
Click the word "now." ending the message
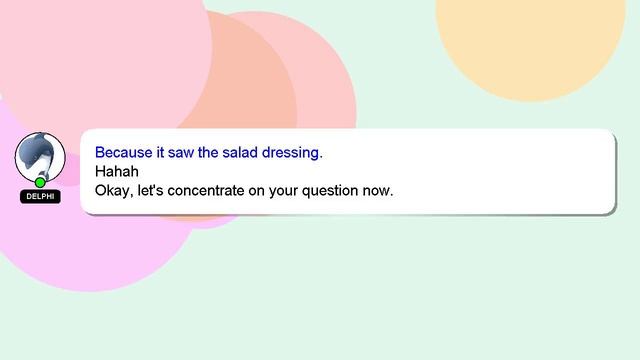coord(378,191)
